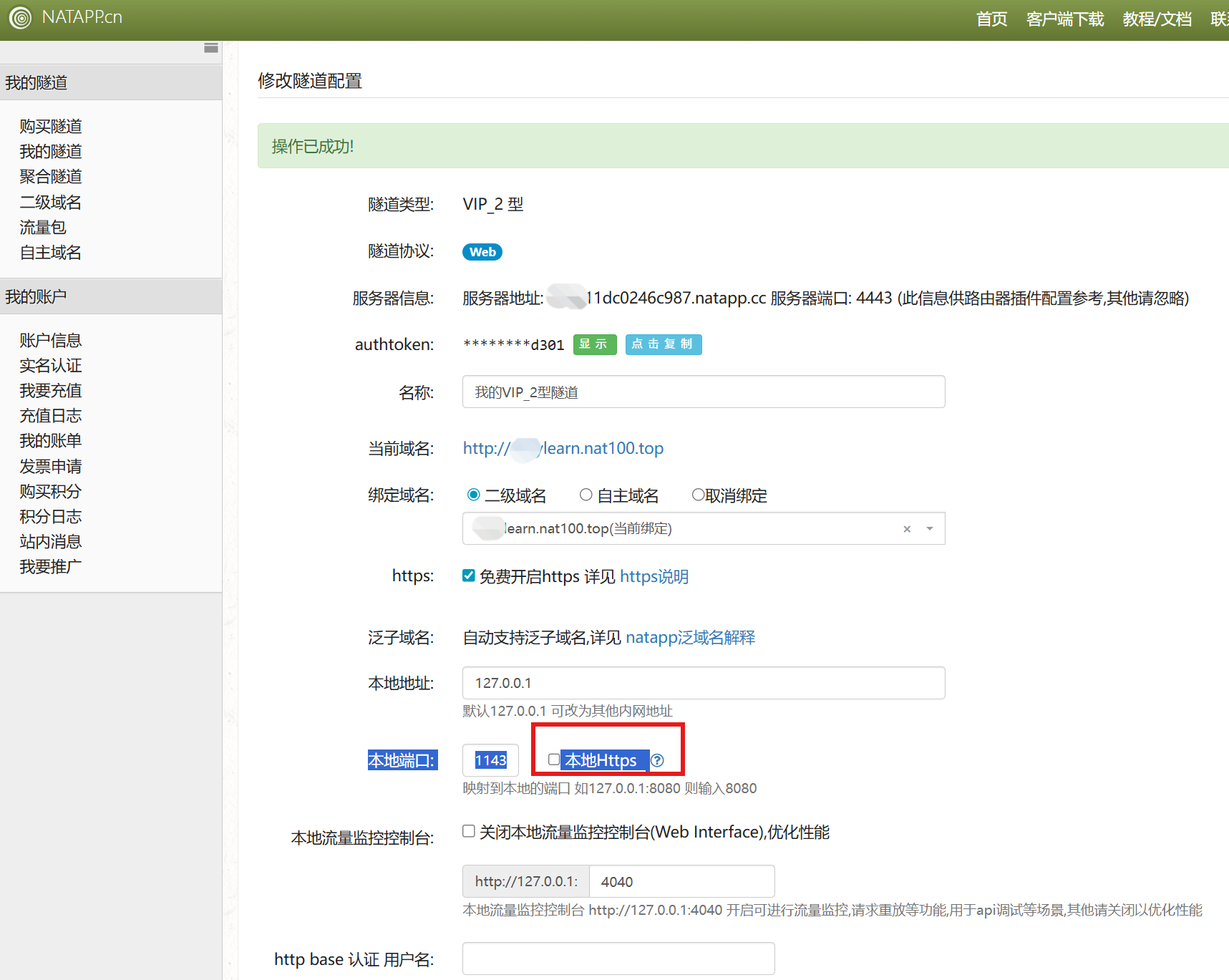This screenshot has height=980, width=1229.
Task: Click the Web protocol badge
Action: (482, 252)
